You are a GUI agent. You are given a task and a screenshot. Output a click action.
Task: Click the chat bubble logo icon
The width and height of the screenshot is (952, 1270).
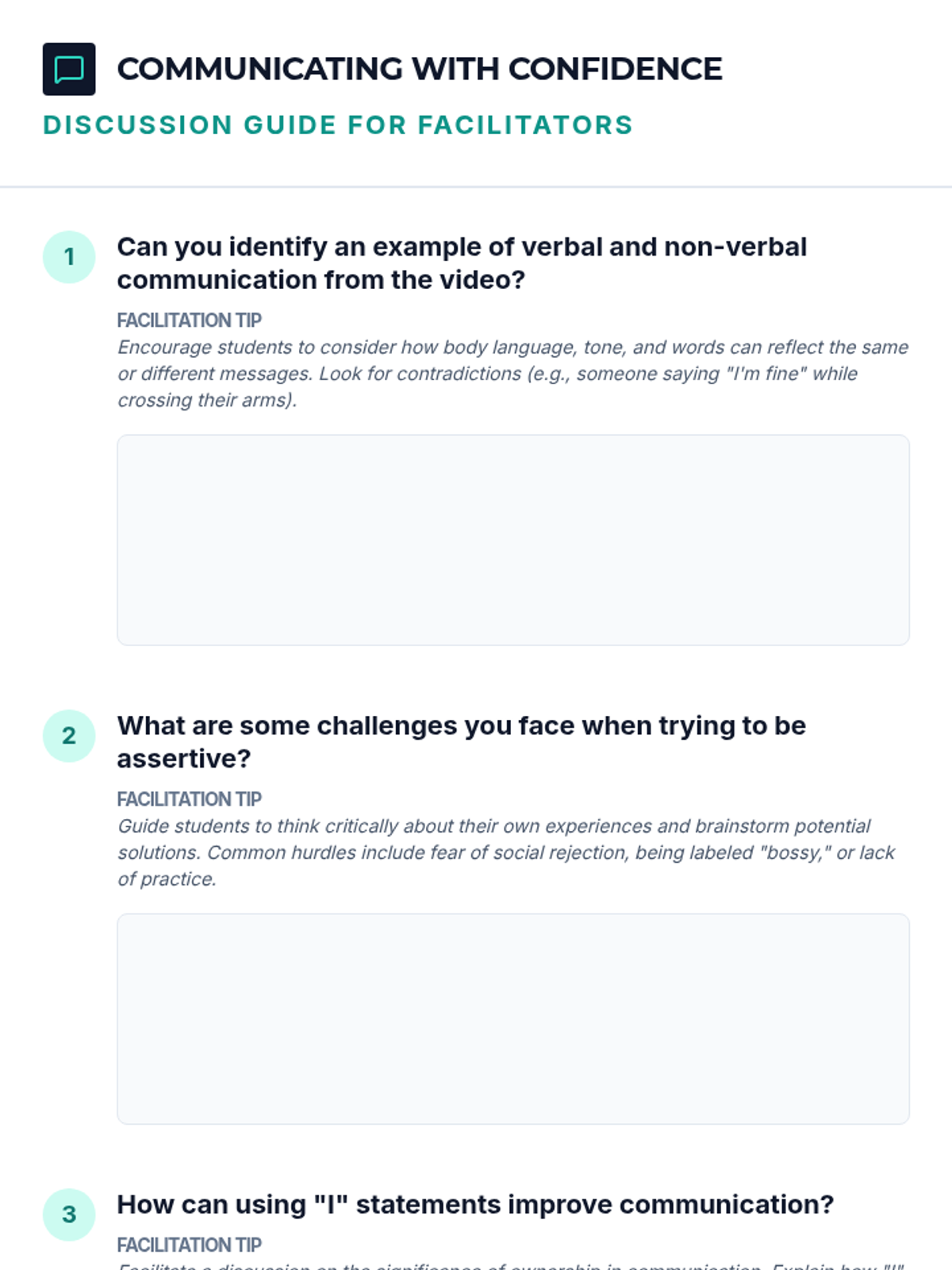pos(69,69)
